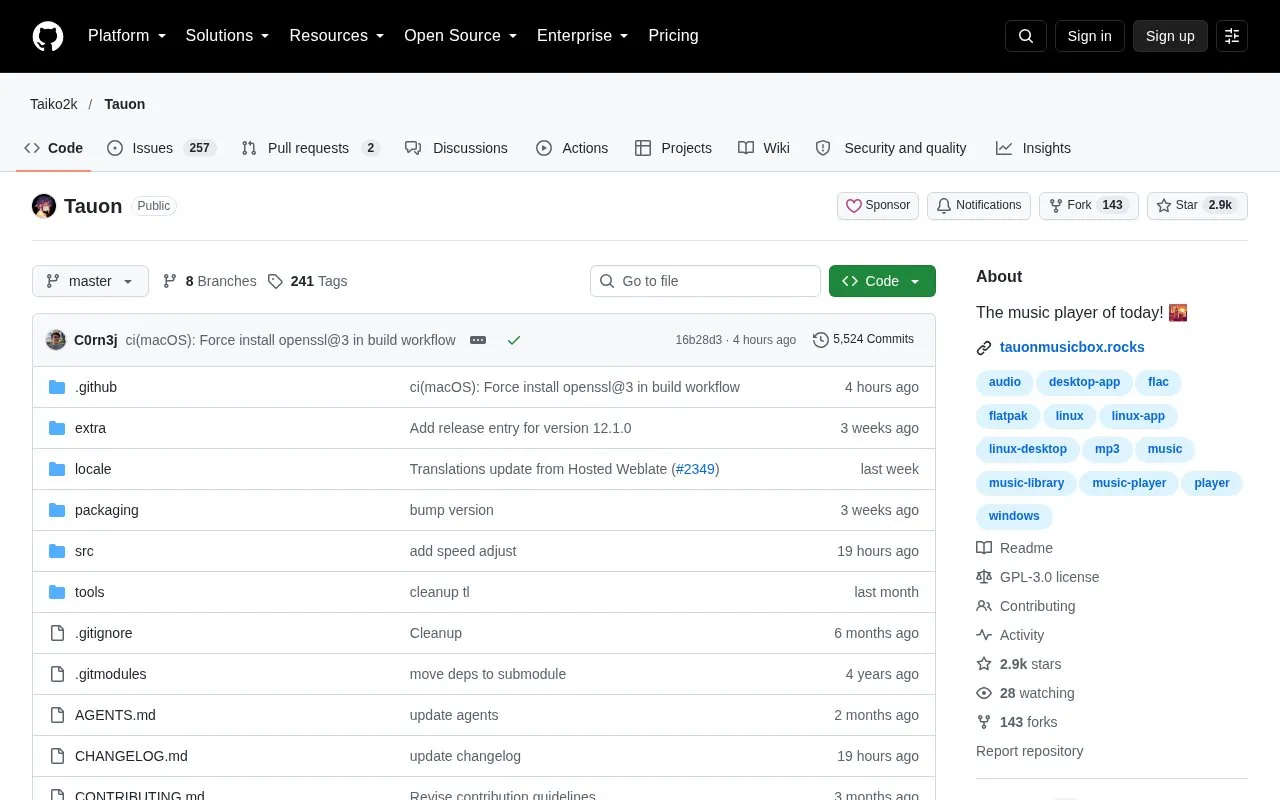
Task: Switch to the Issues tab
Action: pos(161,148)
